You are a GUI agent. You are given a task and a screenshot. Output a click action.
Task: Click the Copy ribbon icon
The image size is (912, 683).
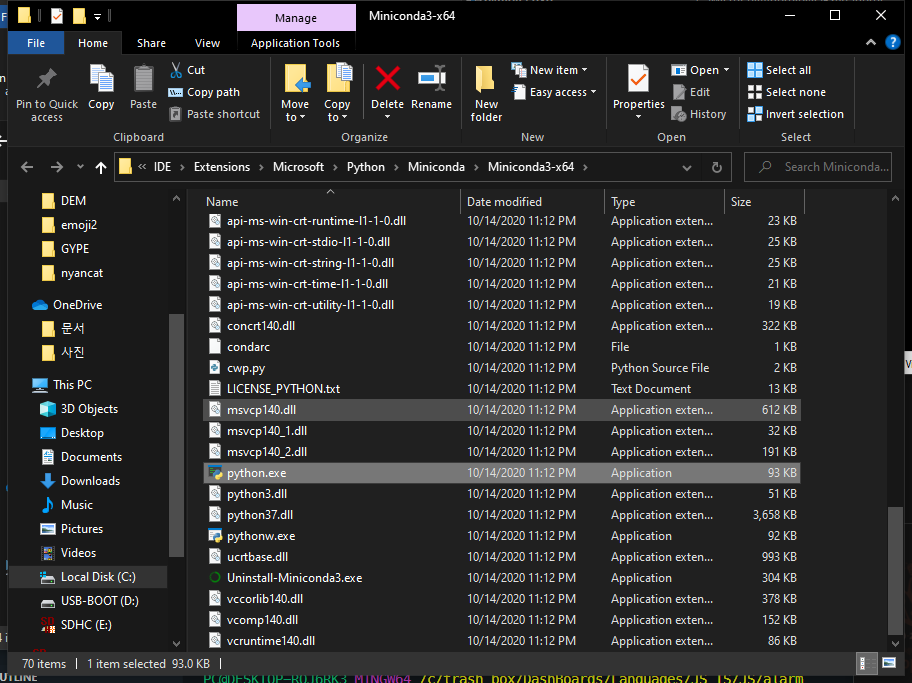pos(101,79)
